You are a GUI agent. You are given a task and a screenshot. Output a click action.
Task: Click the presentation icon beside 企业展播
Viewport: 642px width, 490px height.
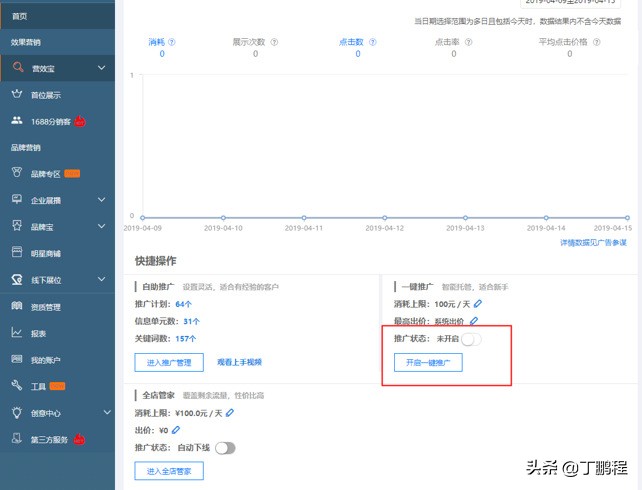[17, 199]
